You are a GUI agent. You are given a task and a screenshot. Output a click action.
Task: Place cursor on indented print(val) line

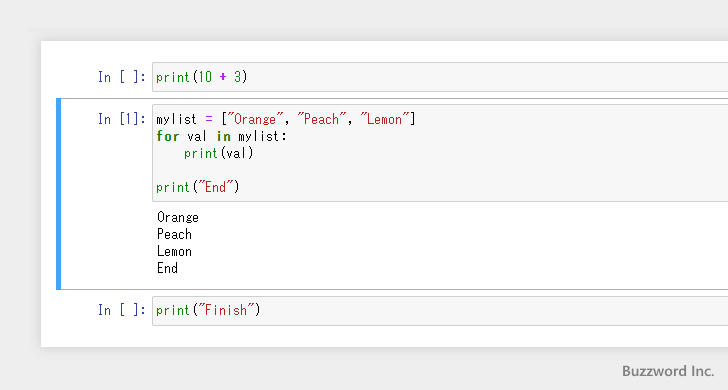tap(218, 153)
